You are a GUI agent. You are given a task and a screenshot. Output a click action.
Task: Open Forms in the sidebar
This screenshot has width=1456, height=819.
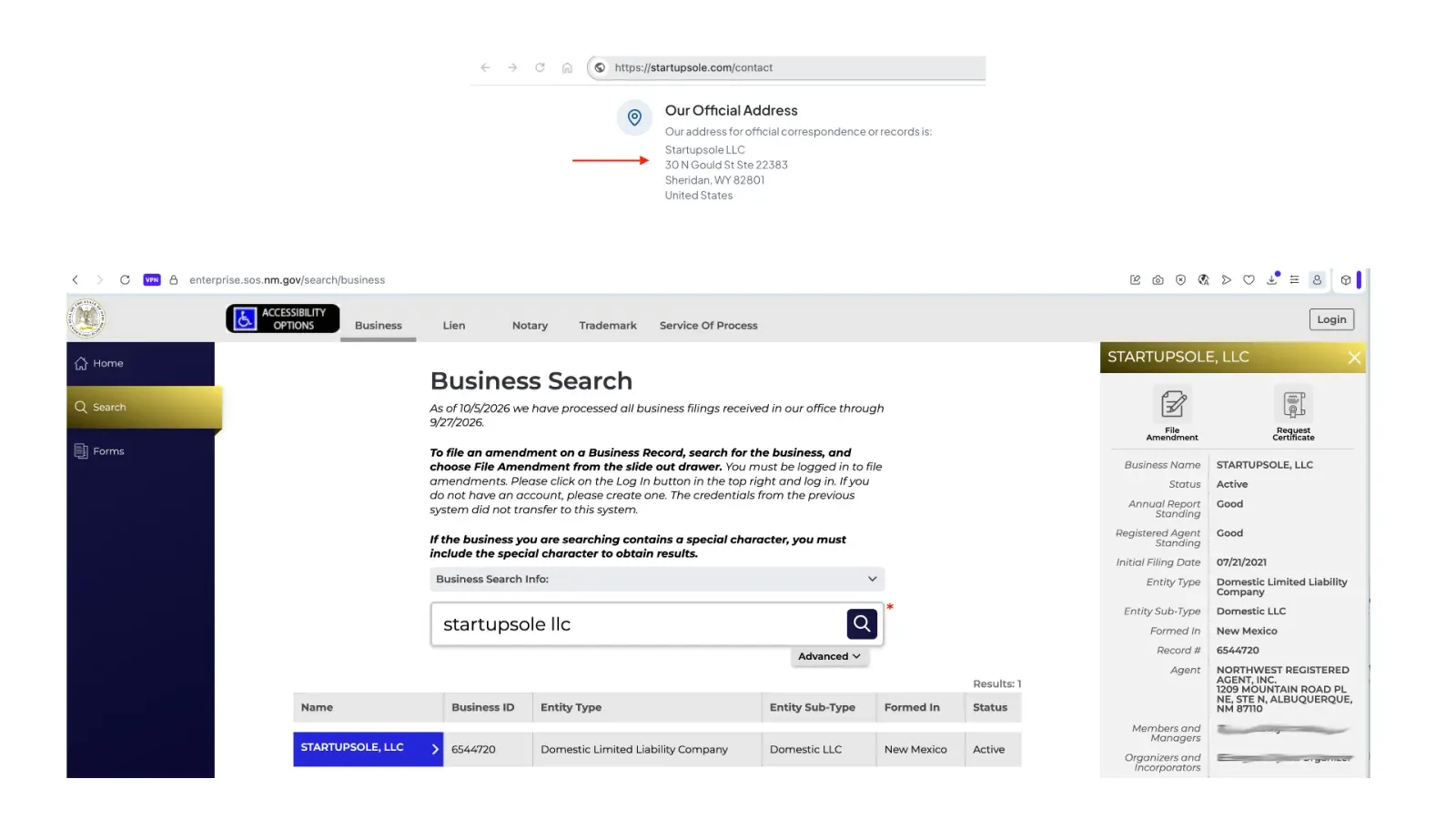[x=141, y=451]
